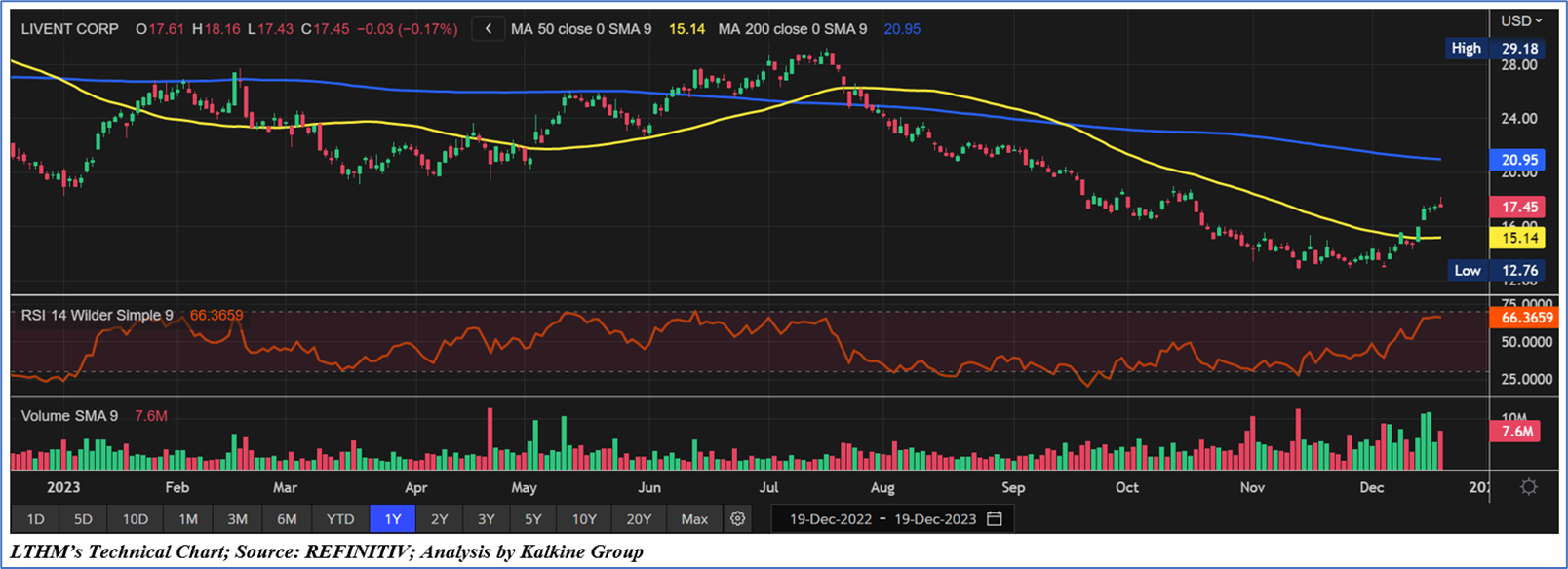Select the 20Y time range

point(639,518)
